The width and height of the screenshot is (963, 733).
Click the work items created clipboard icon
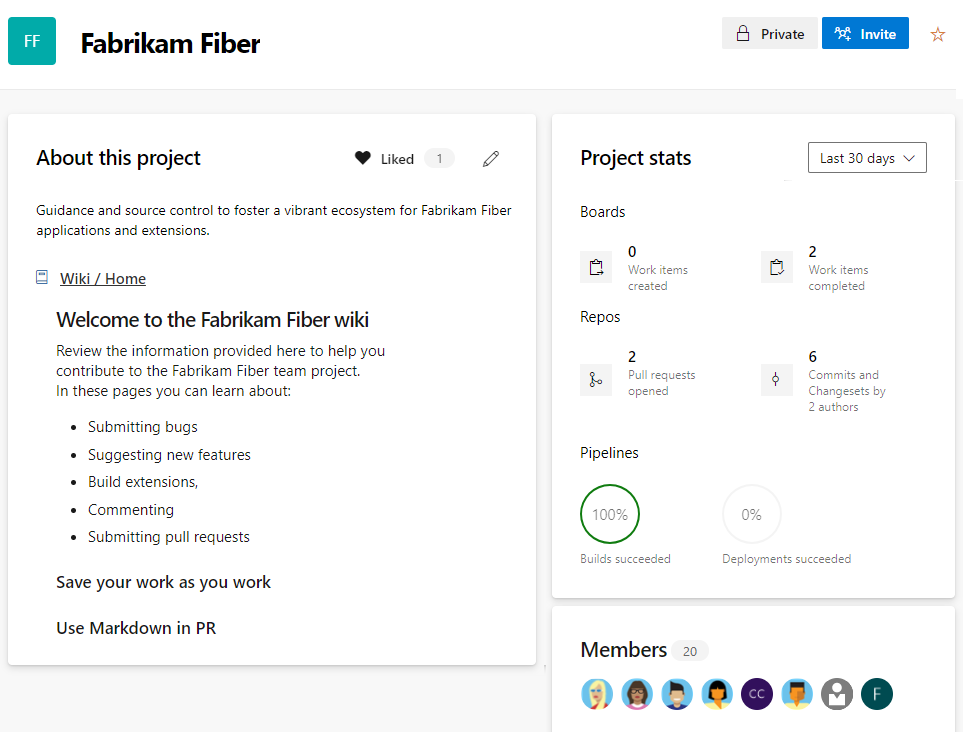tap(596, 267)
